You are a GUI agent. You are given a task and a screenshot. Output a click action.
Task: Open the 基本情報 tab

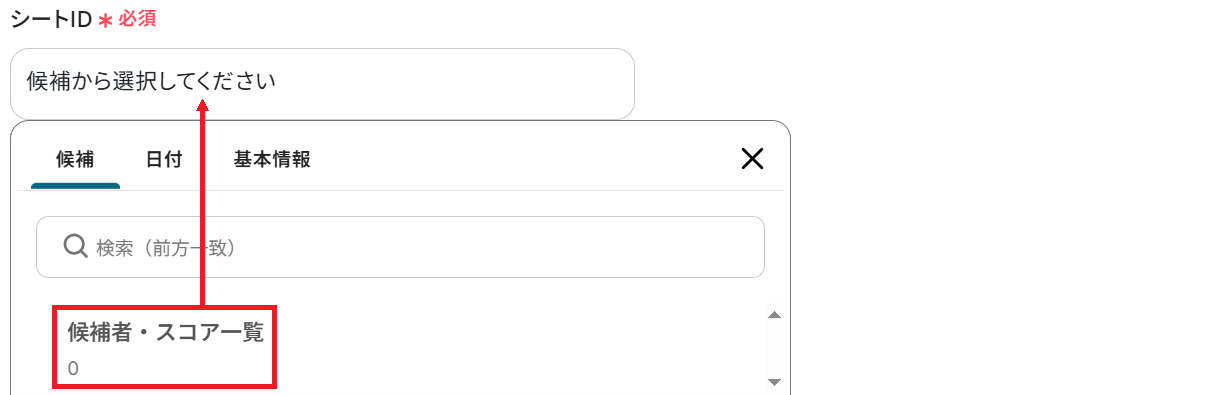pyautogui.click(x=272, y=159)
